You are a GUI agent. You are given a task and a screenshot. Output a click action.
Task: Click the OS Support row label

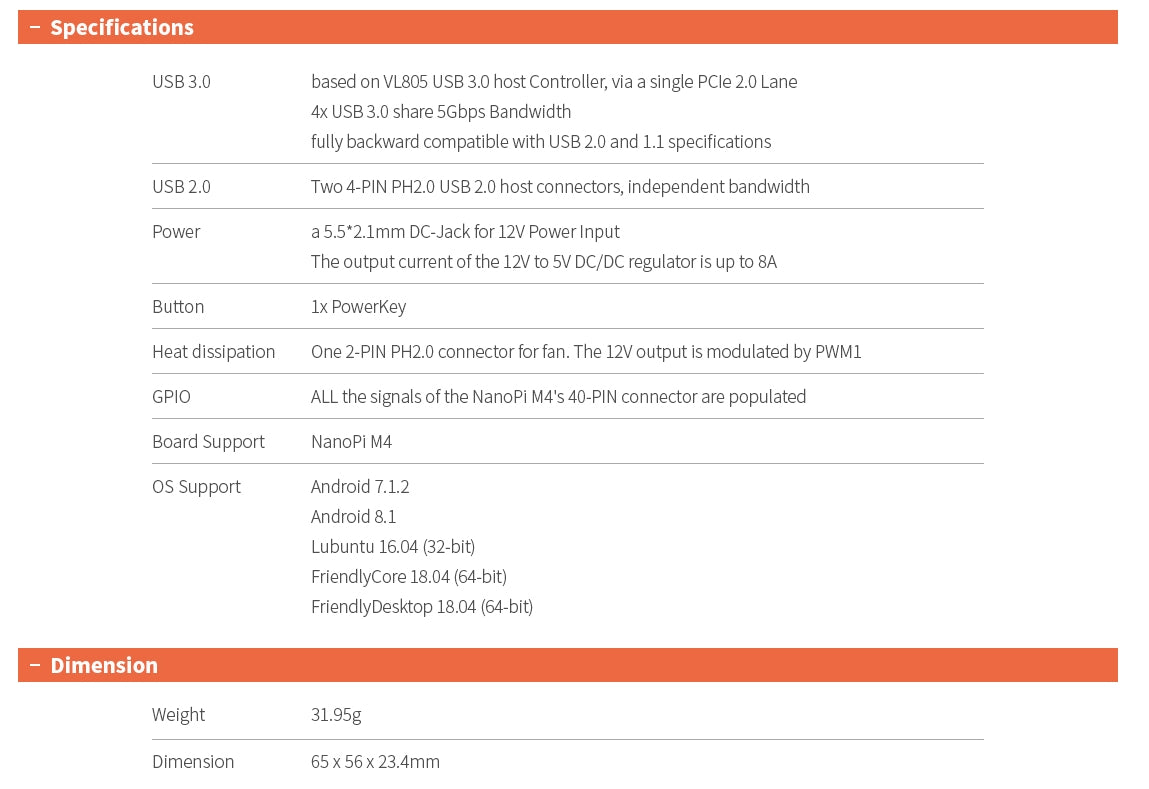point(196,487)
